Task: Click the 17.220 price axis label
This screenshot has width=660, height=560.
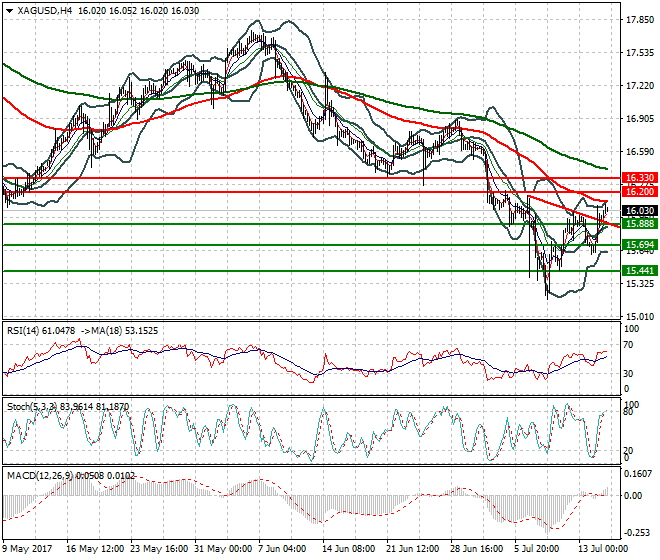Action: (640, 86)
